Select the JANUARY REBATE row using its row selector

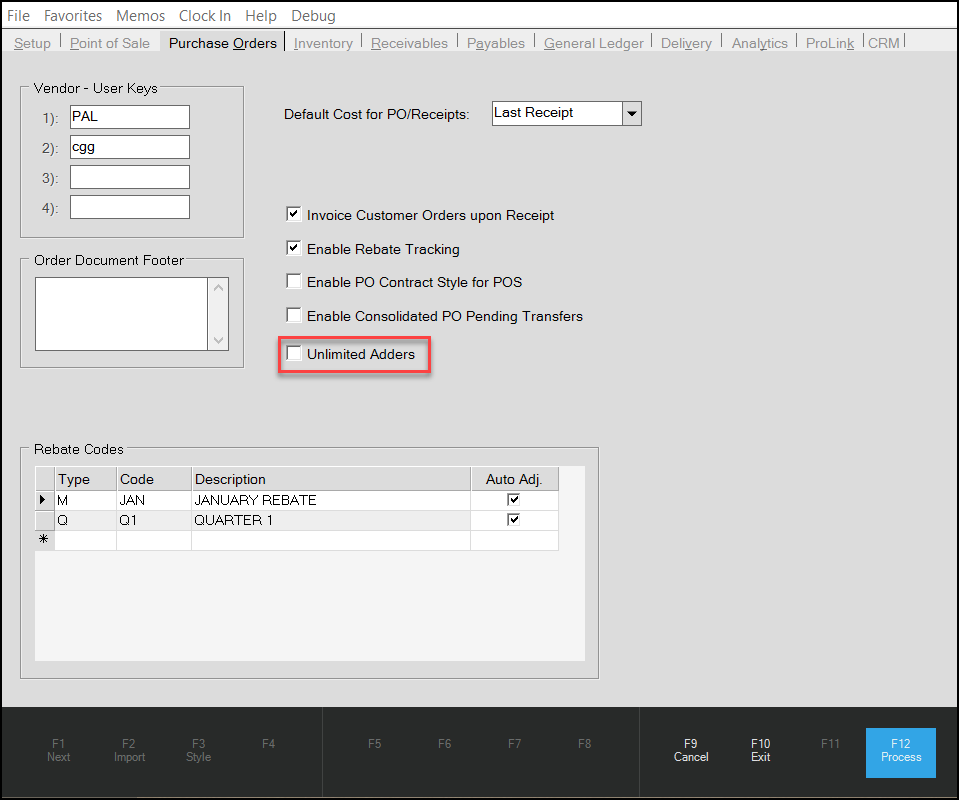click(45, 500)
